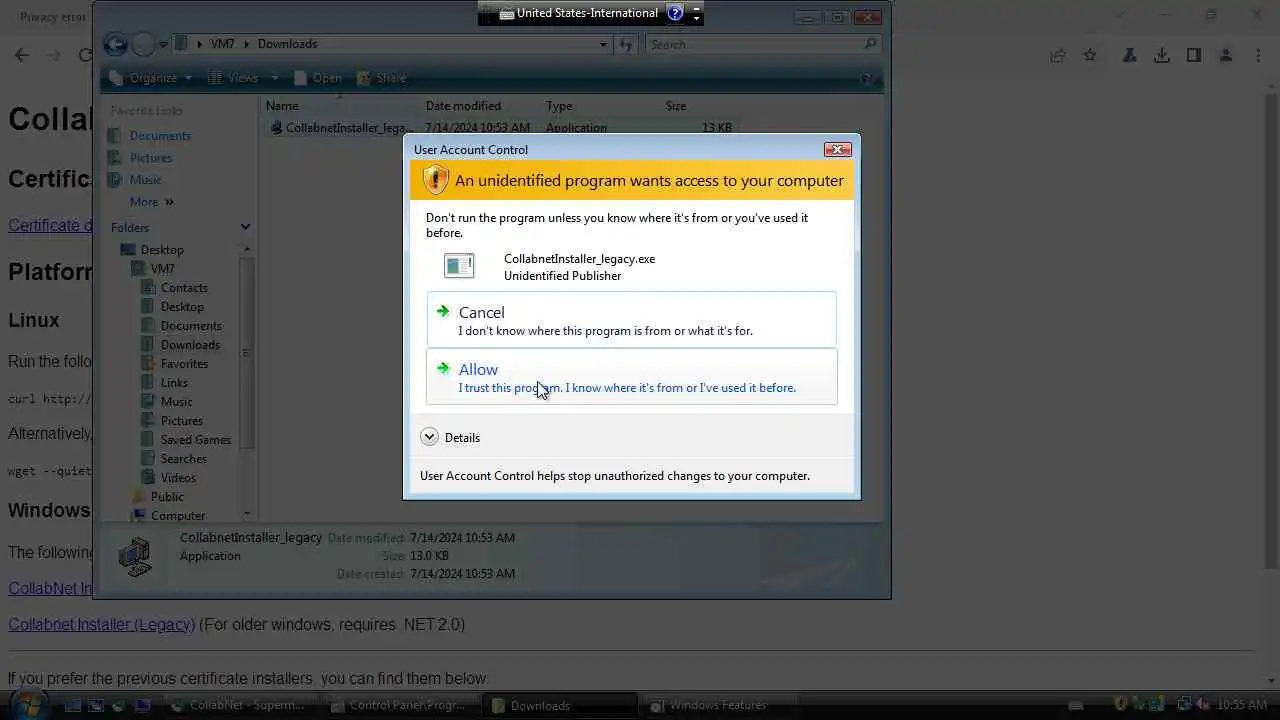Click the Explorer Search box
The image size is (1280, 720).
coord(762,44)
